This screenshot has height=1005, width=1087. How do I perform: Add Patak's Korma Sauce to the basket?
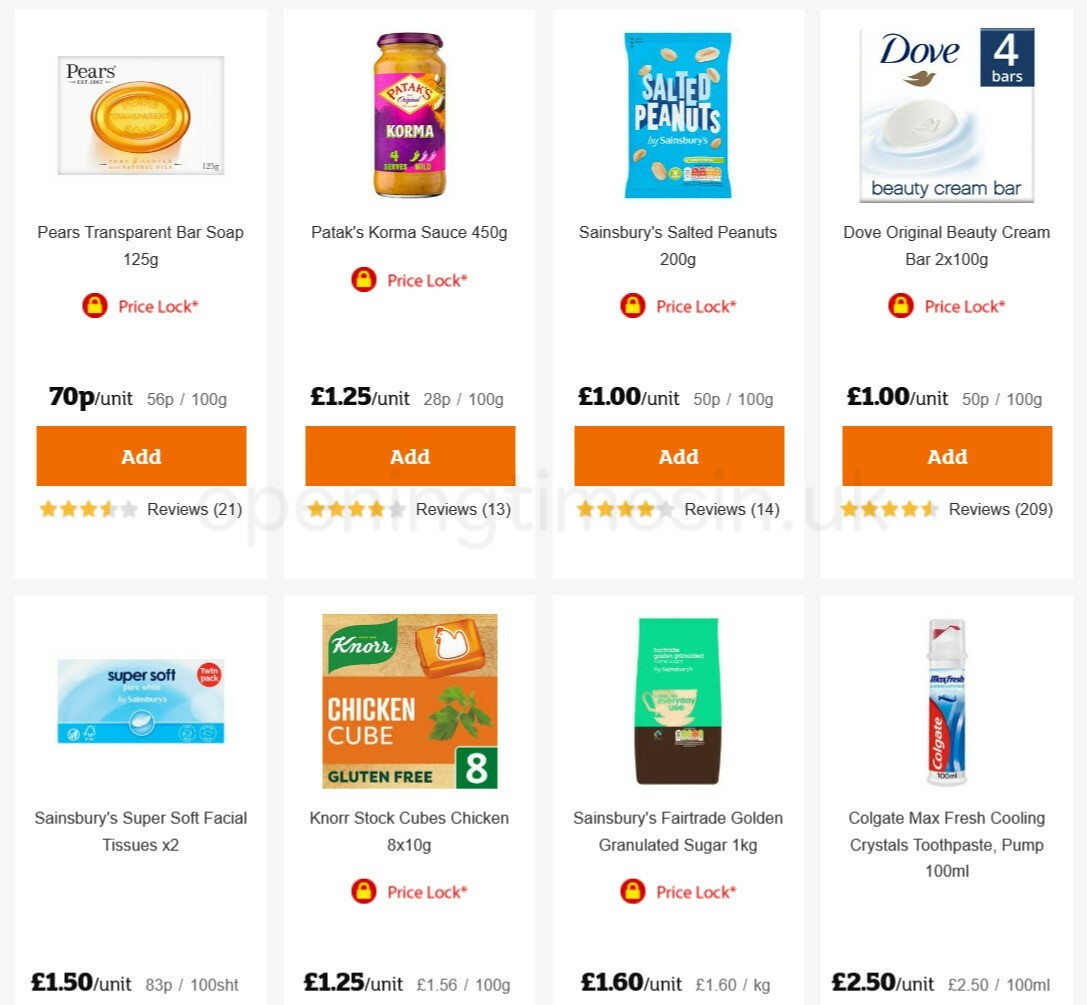point(409,456)
